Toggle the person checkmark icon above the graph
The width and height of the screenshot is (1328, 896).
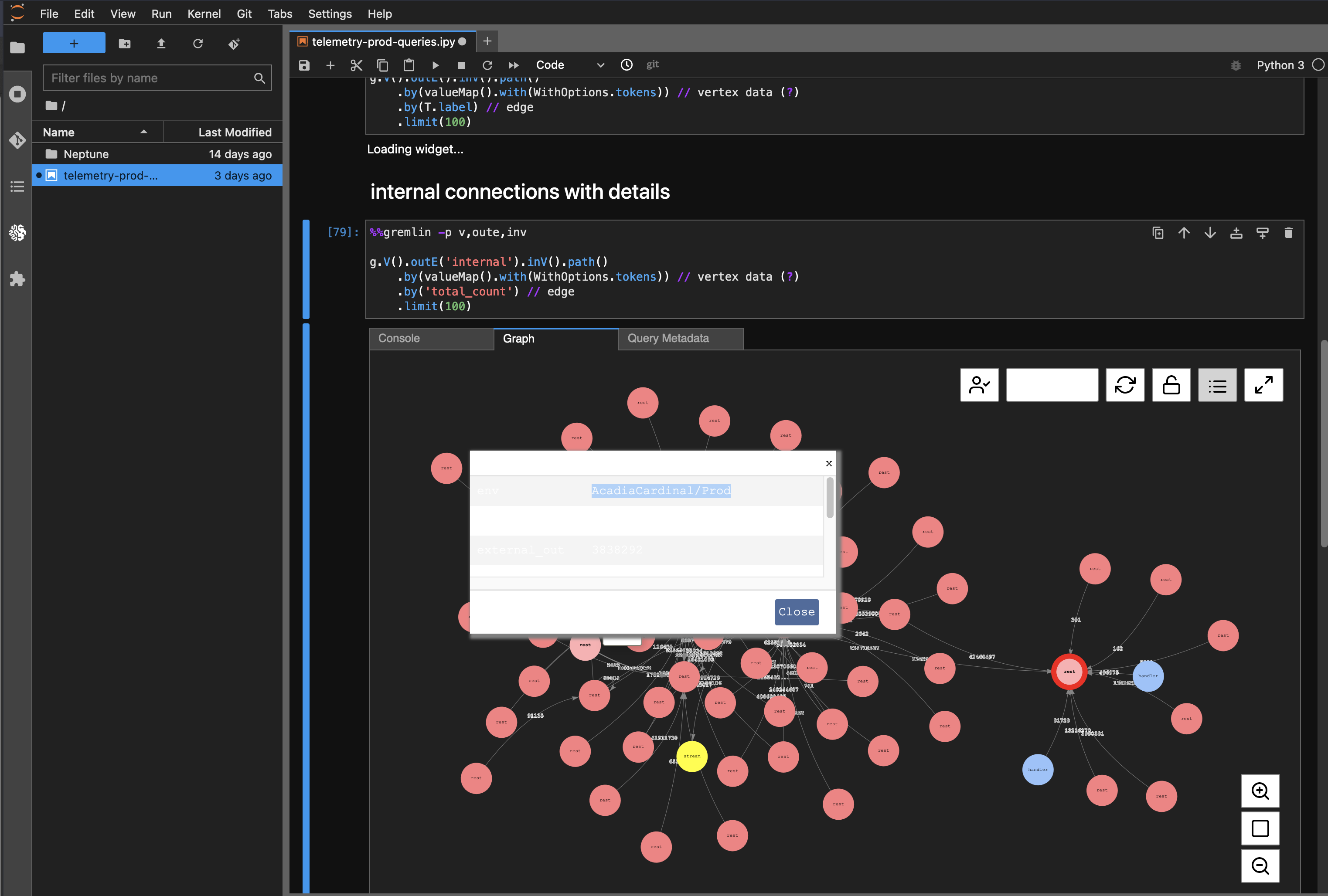click(x=979, y=385)
